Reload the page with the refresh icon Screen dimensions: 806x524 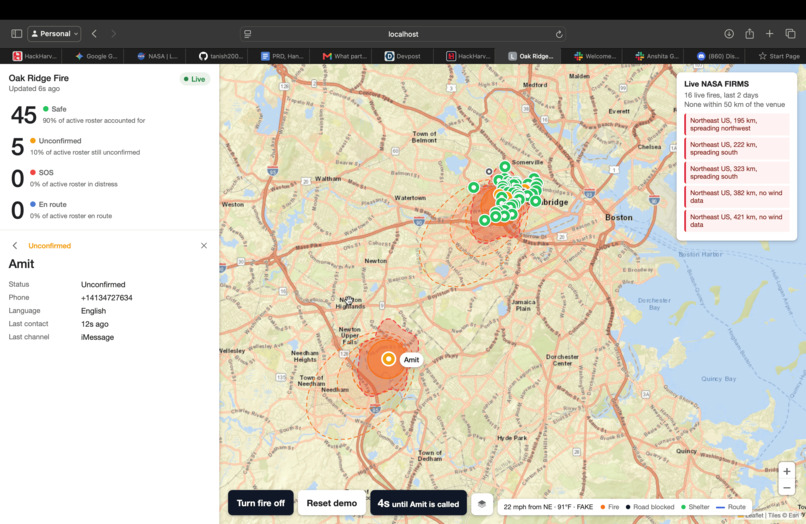coord(559,34)
